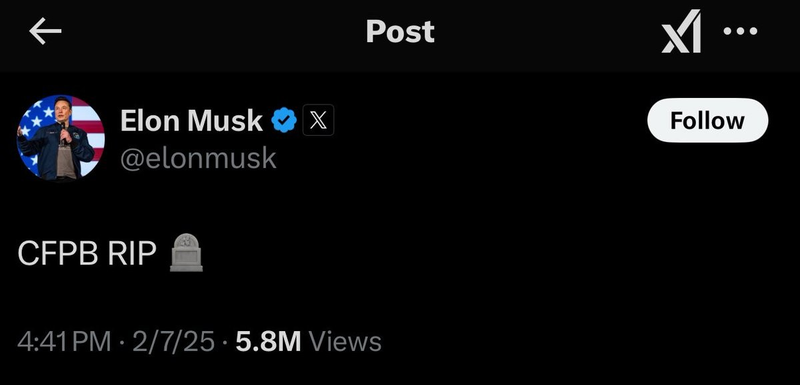Click the 2/7/25 post date
Viewport: 800px width, 385px height.
(x=173, y=342)
